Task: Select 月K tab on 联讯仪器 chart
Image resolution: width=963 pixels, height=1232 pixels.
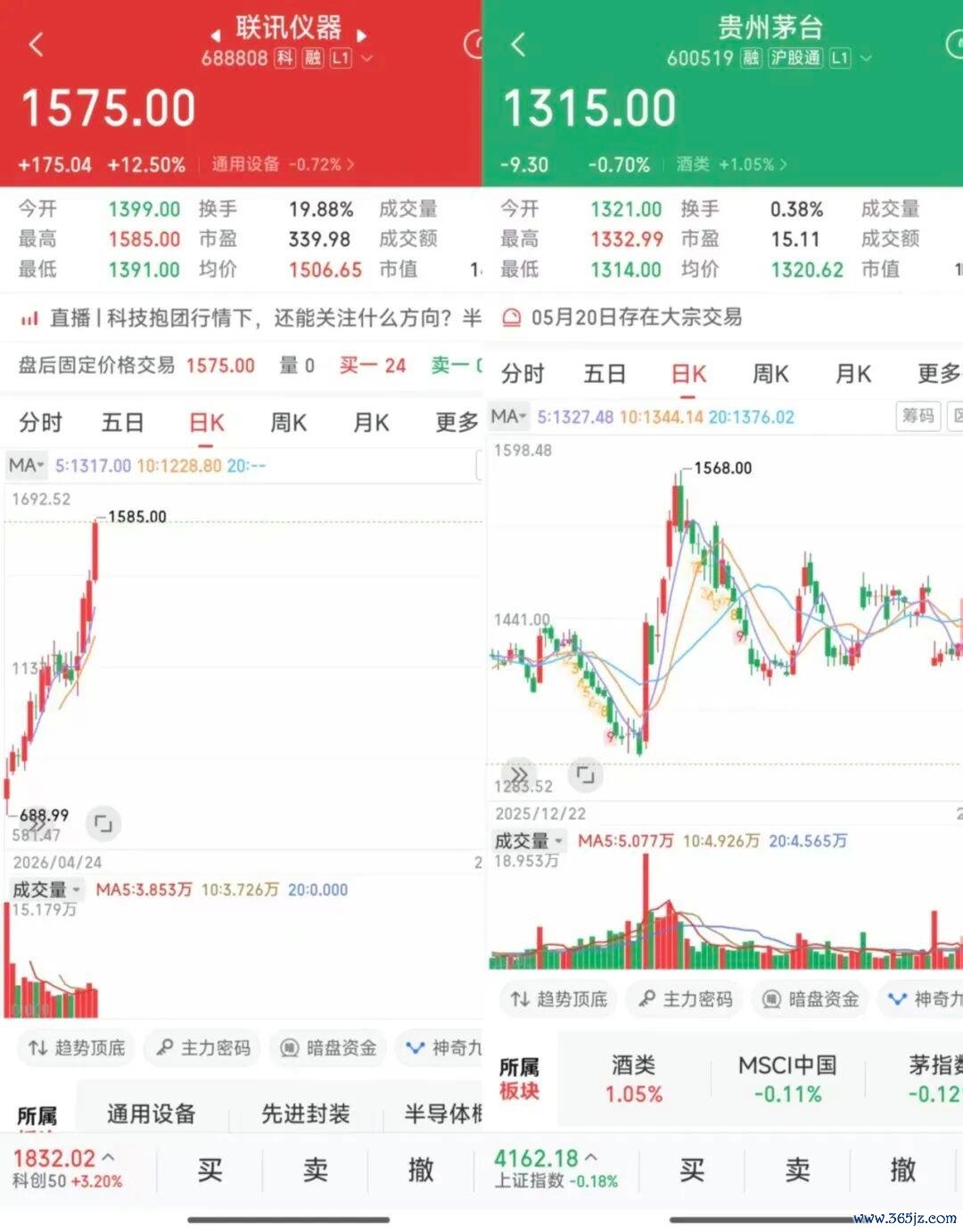Action: click(371, 422)
